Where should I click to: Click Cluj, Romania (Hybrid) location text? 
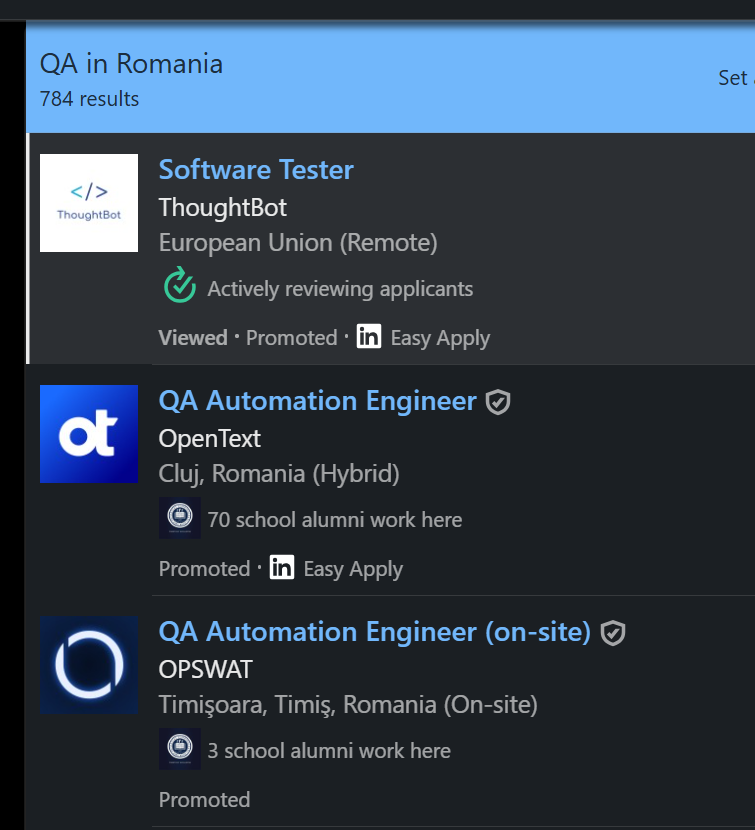click(x=279, y=474)
